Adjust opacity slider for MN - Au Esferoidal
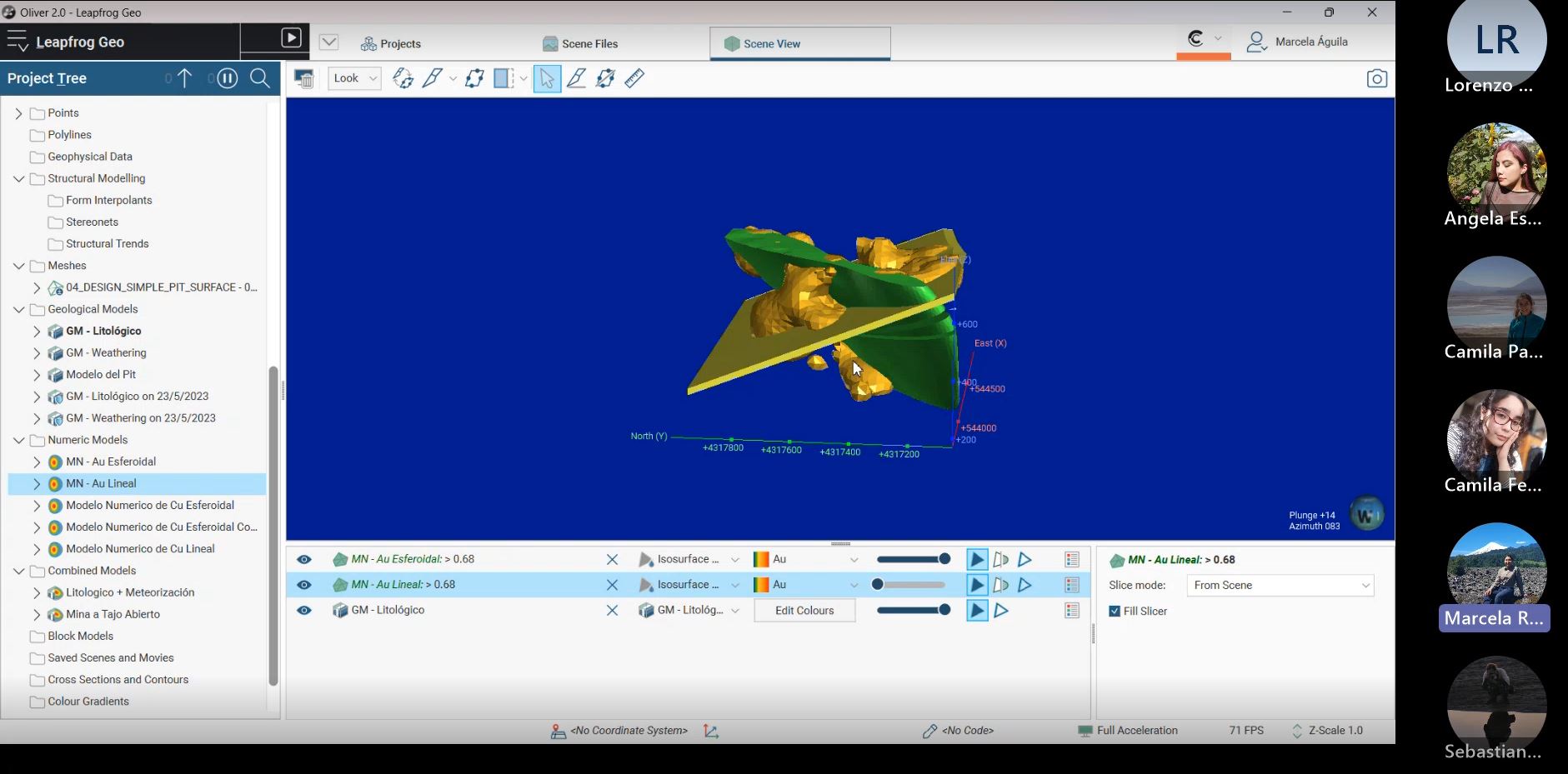The height and width of the screenshot is (774, 1568). [x=912, y=560]
